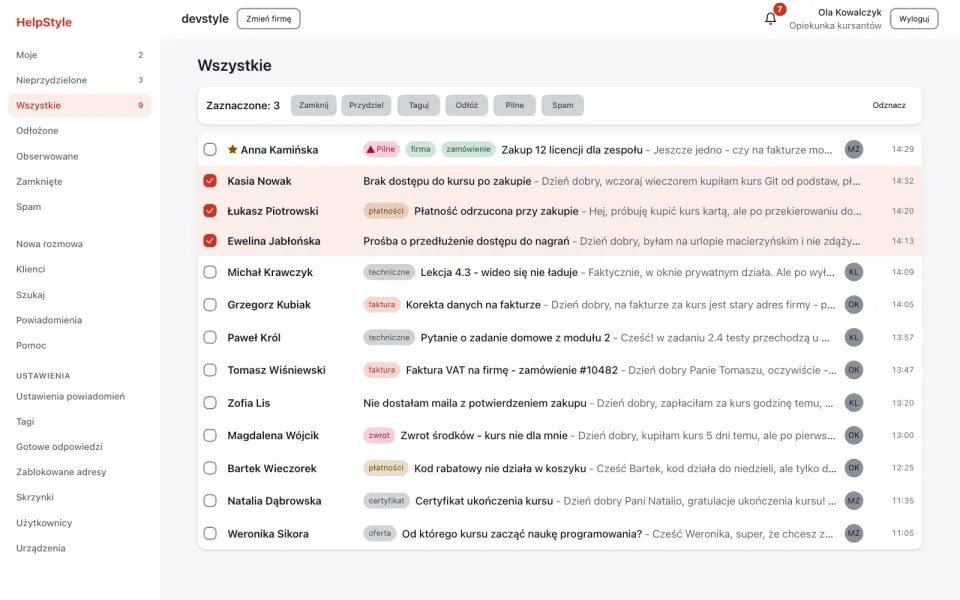
Task: Check the Paweł Król conversation
Action: [x=210, y=337]
